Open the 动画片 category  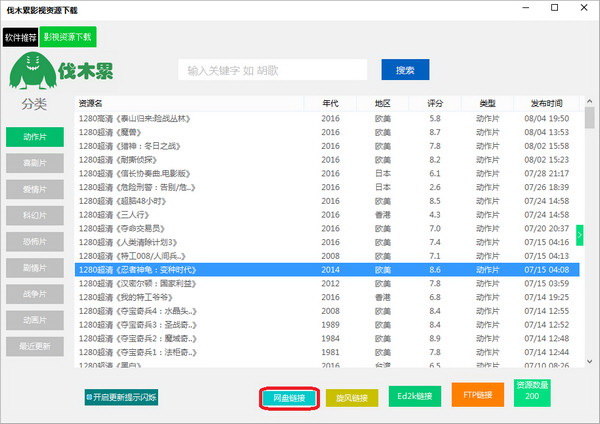coord(35,320)
